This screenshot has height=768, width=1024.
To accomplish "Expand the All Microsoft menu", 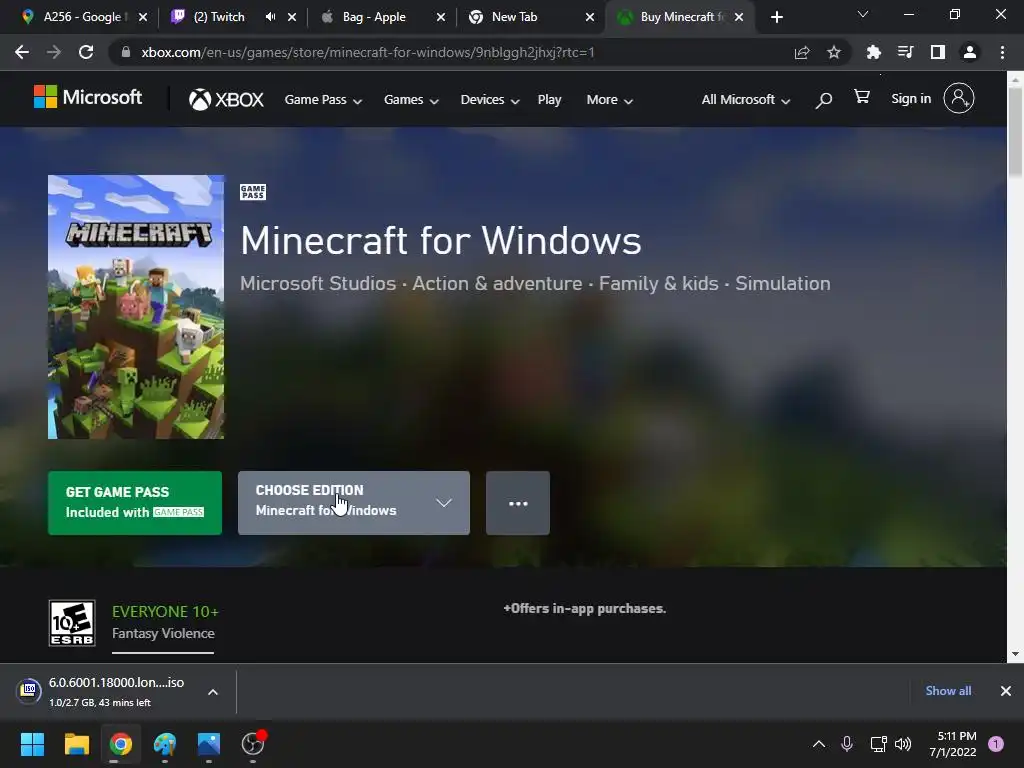I will click(x=746, y=100).
